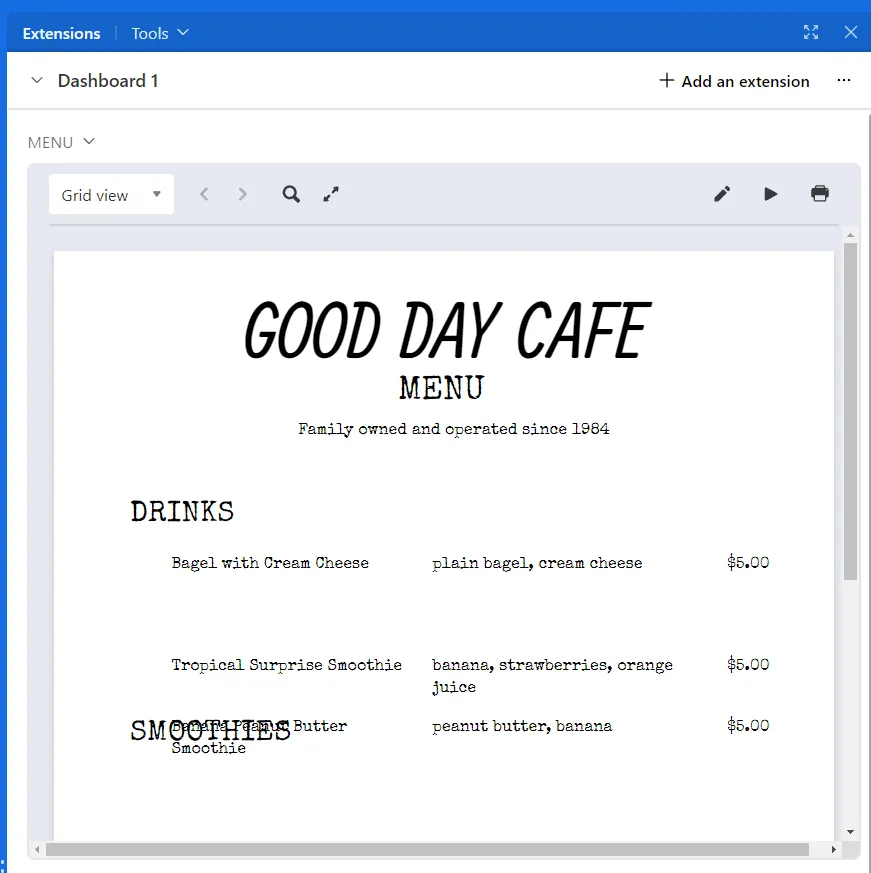Collapse the Dashboard 1 chevron
Viewport: 871px width, 873px height.
click(x=37, y=81)
